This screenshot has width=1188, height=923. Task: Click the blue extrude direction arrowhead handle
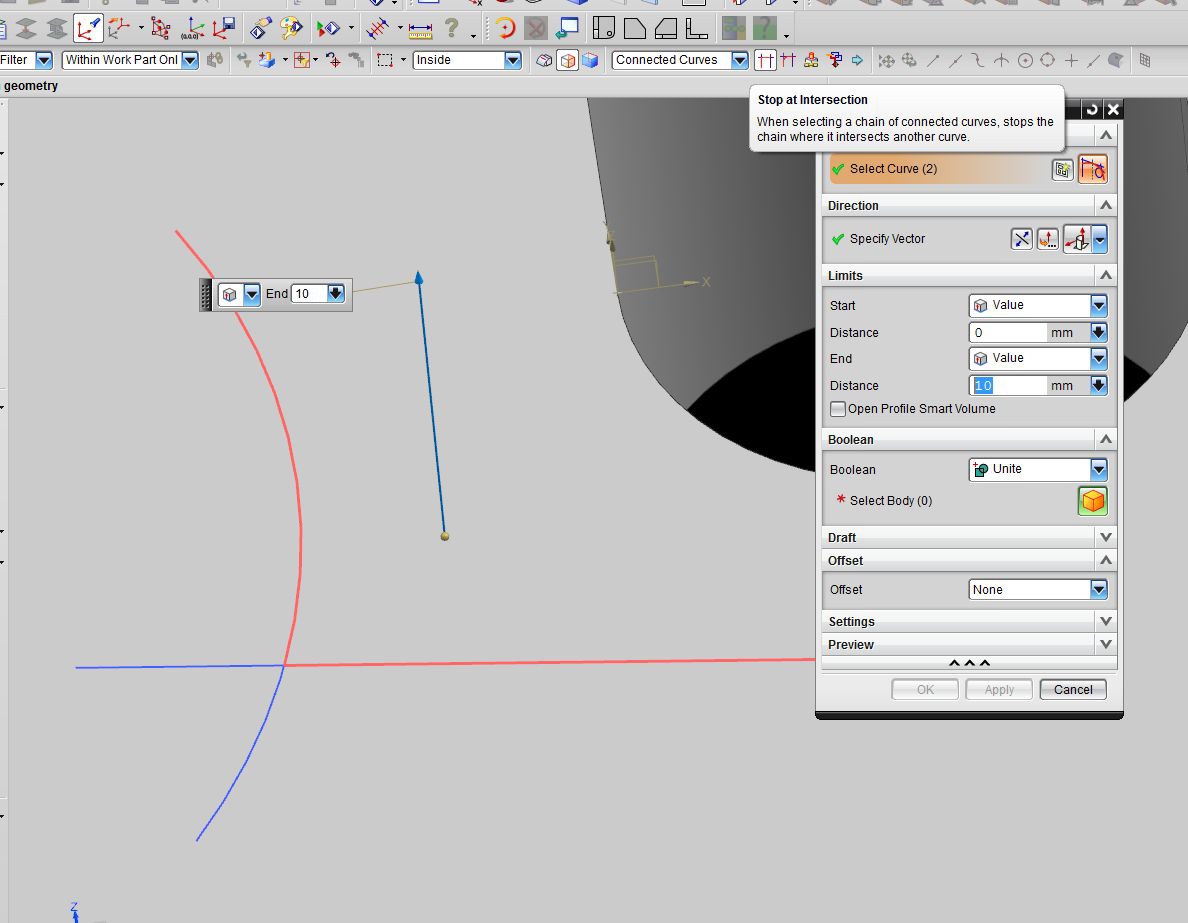418,278
